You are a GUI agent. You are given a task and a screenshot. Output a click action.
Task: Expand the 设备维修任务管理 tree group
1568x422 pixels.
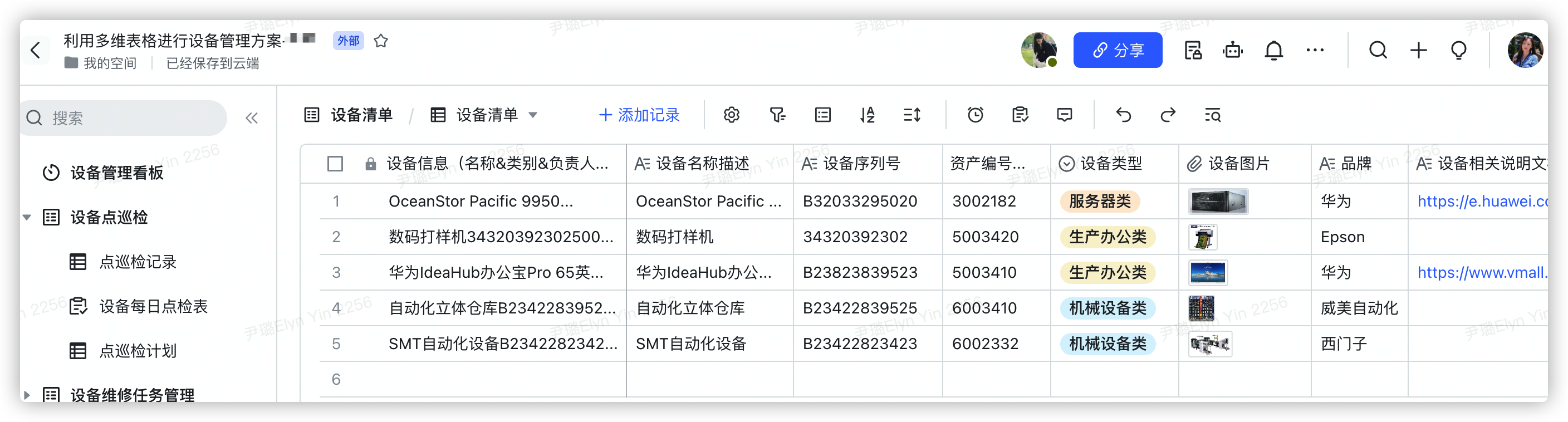pyautogui.click(x=27, y=395)
